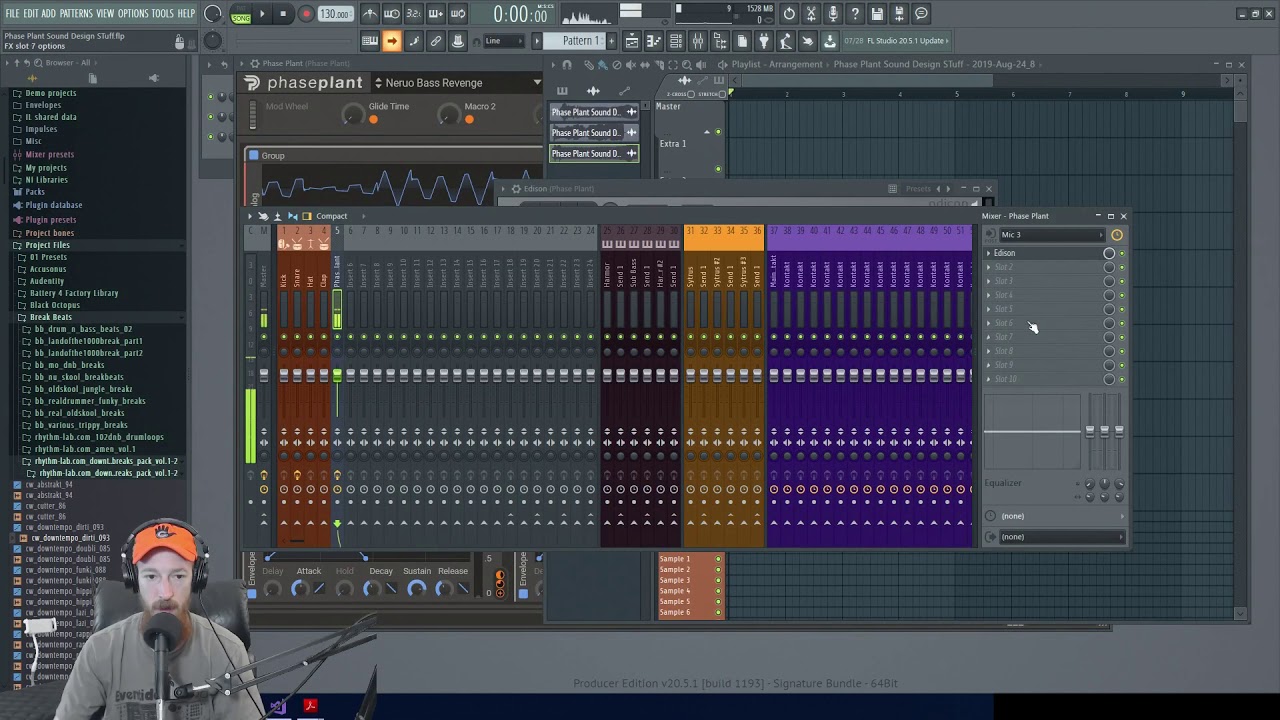Viewport: 1280px width, 720px height.
Task: Toggle the Edison effect slot enable LED
Action: coord(1122,253)
